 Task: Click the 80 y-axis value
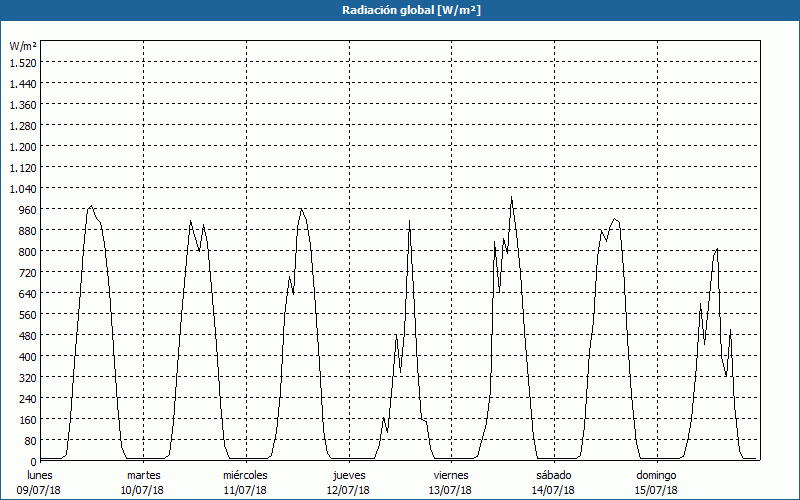(x=31, y=441)
